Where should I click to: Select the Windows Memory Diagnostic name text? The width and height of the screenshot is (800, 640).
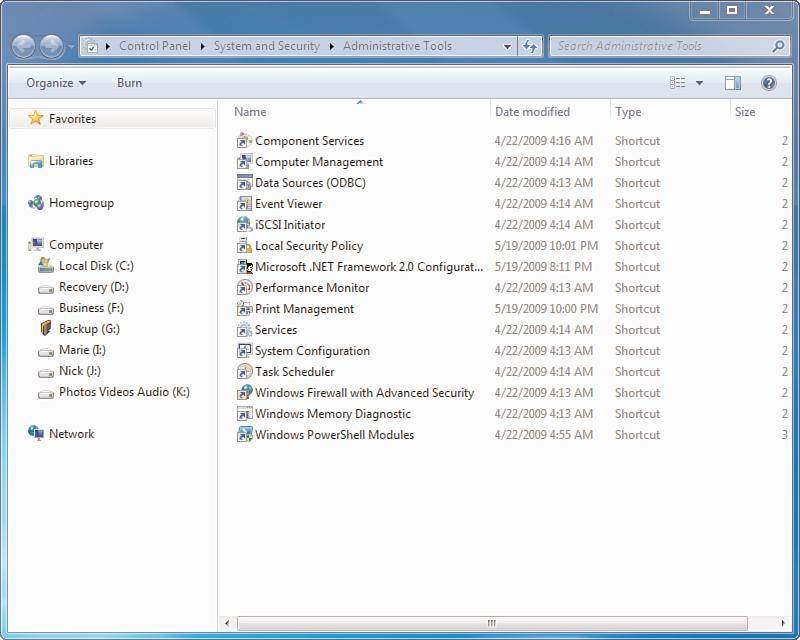[333, 413]
